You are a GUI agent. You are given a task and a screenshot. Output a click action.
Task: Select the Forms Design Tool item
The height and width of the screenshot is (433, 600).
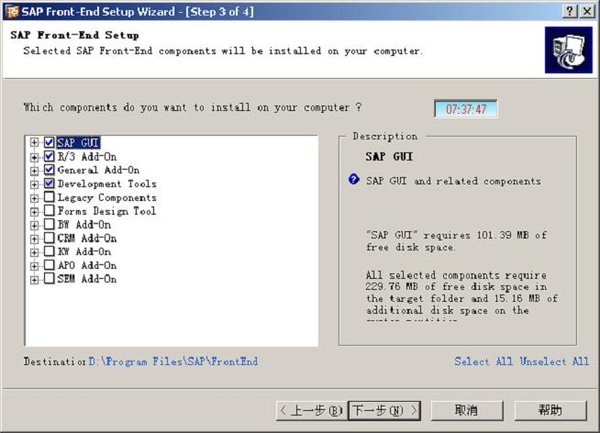coord(106,212)
